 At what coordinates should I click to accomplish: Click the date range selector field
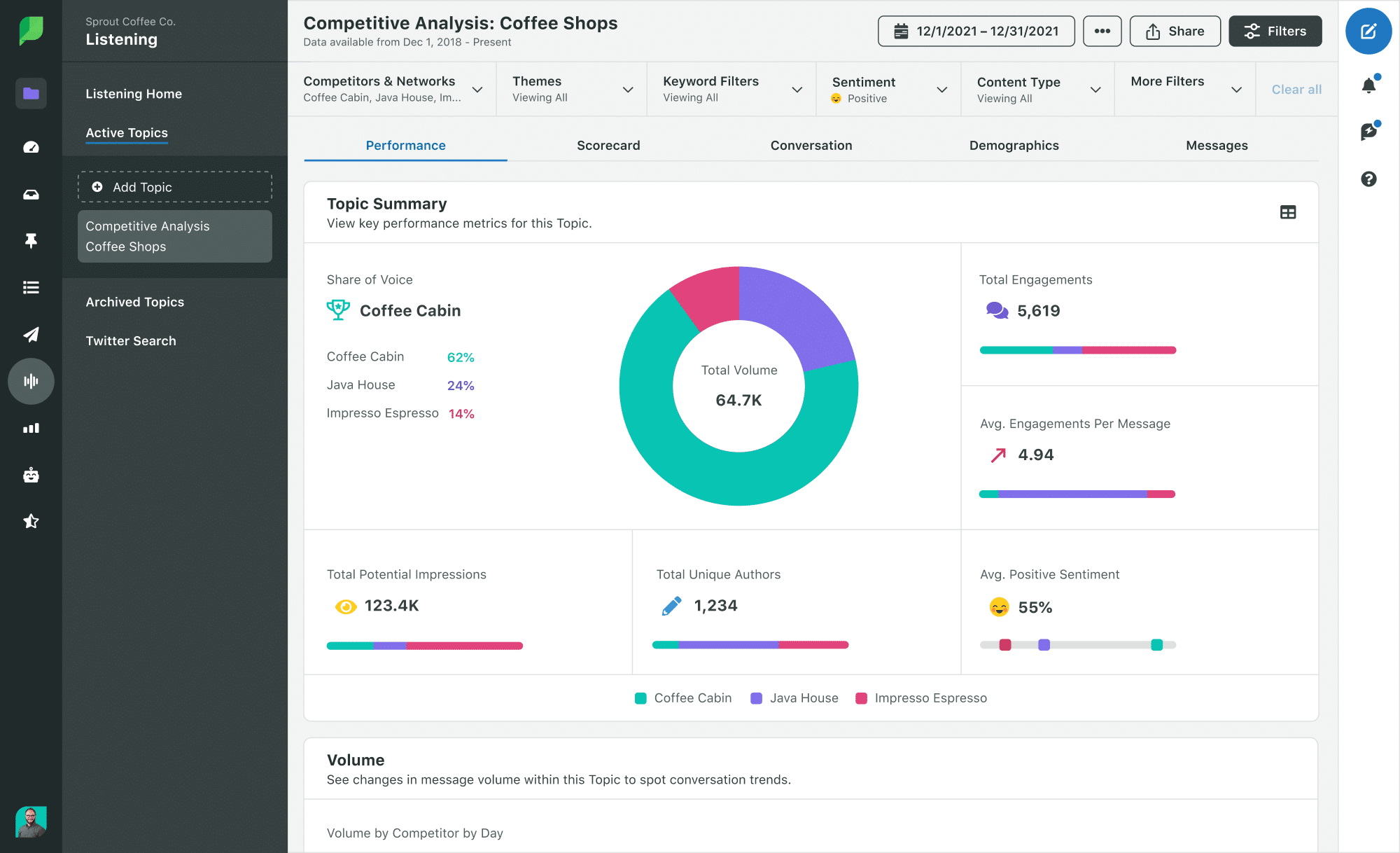tap(974, 30)
